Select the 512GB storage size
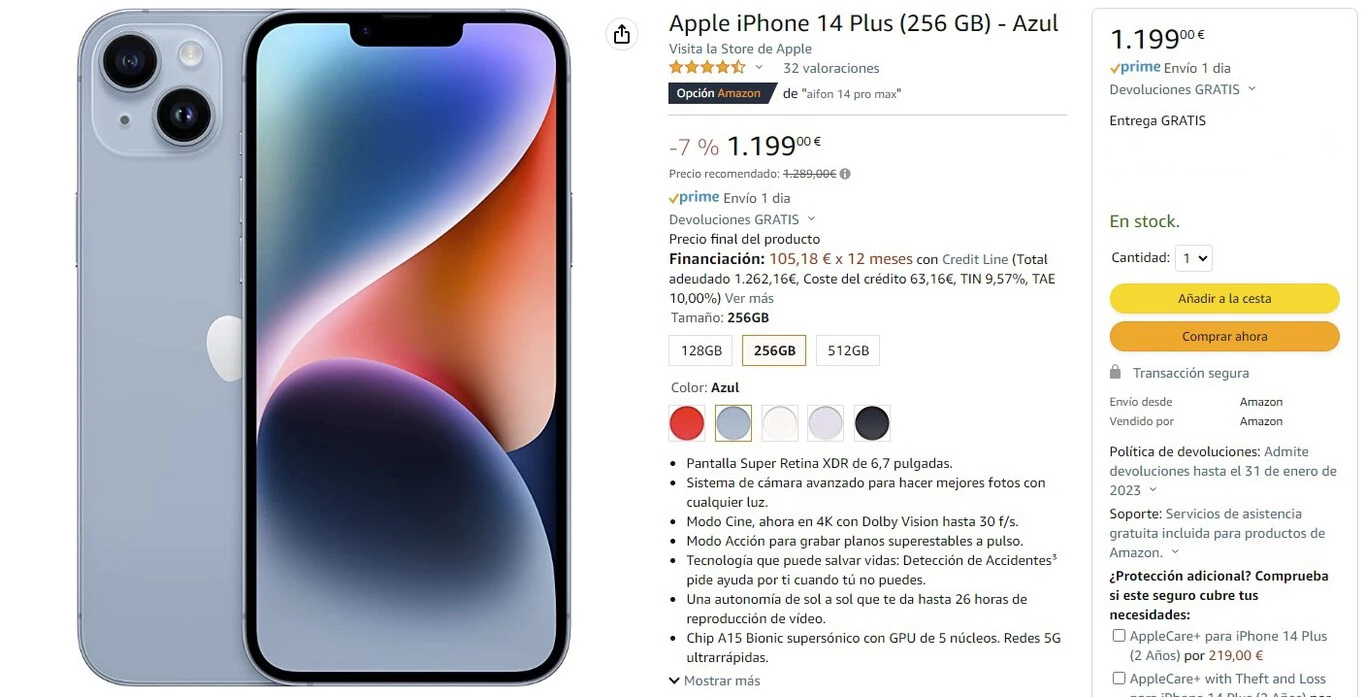The width and height of the screenshot is (1366, 697). (x=848, y=351)
